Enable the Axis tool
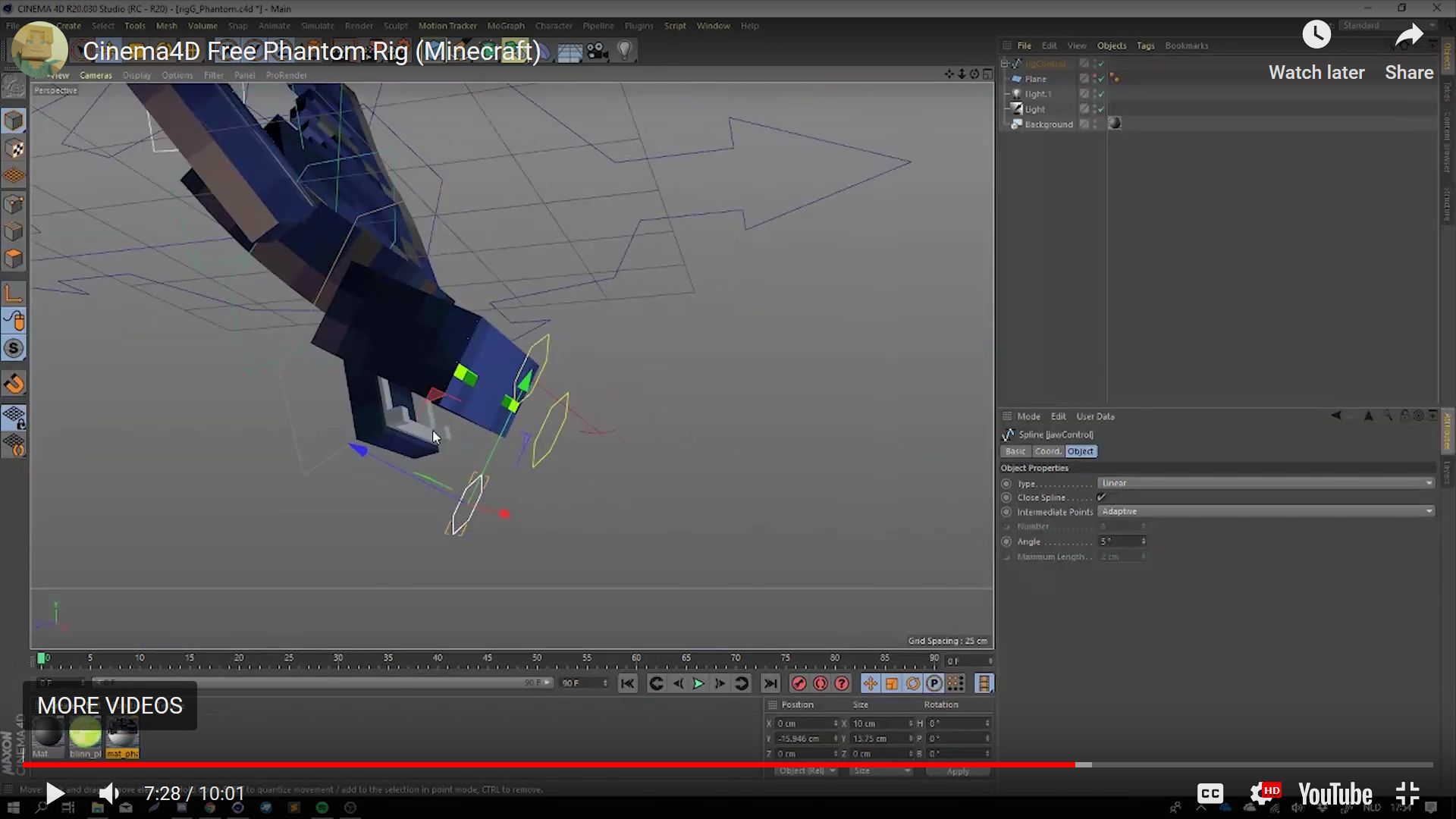Image resolution: width=1456 pixels, height=819 pixels. [x=14, y=293]
